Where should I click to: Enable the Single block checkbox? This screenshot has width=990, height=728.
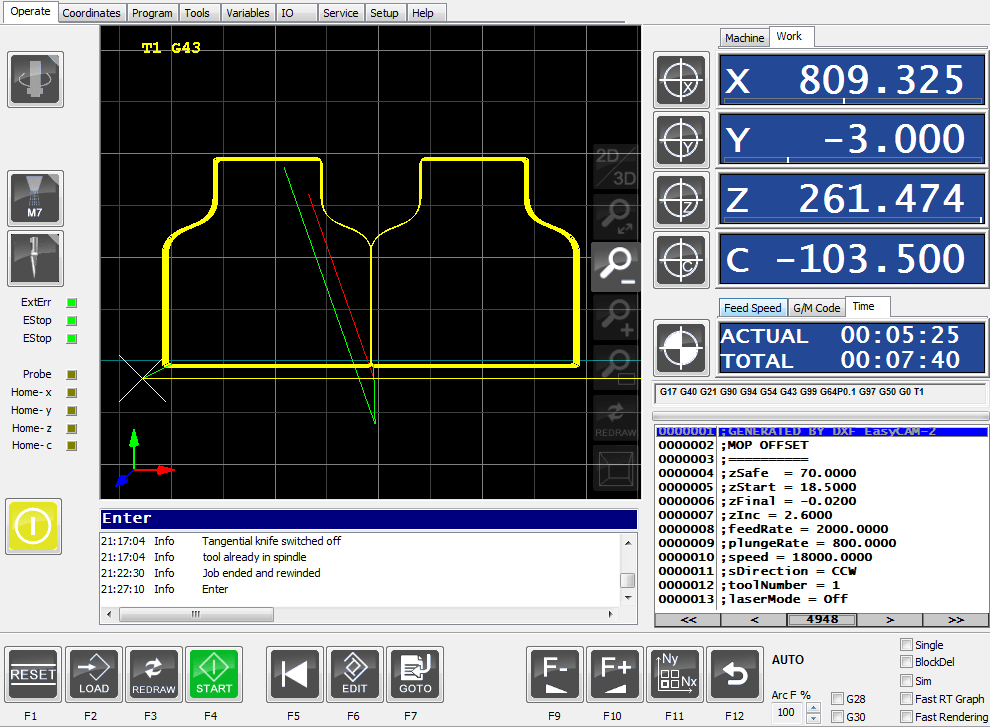tap(908, 645)
